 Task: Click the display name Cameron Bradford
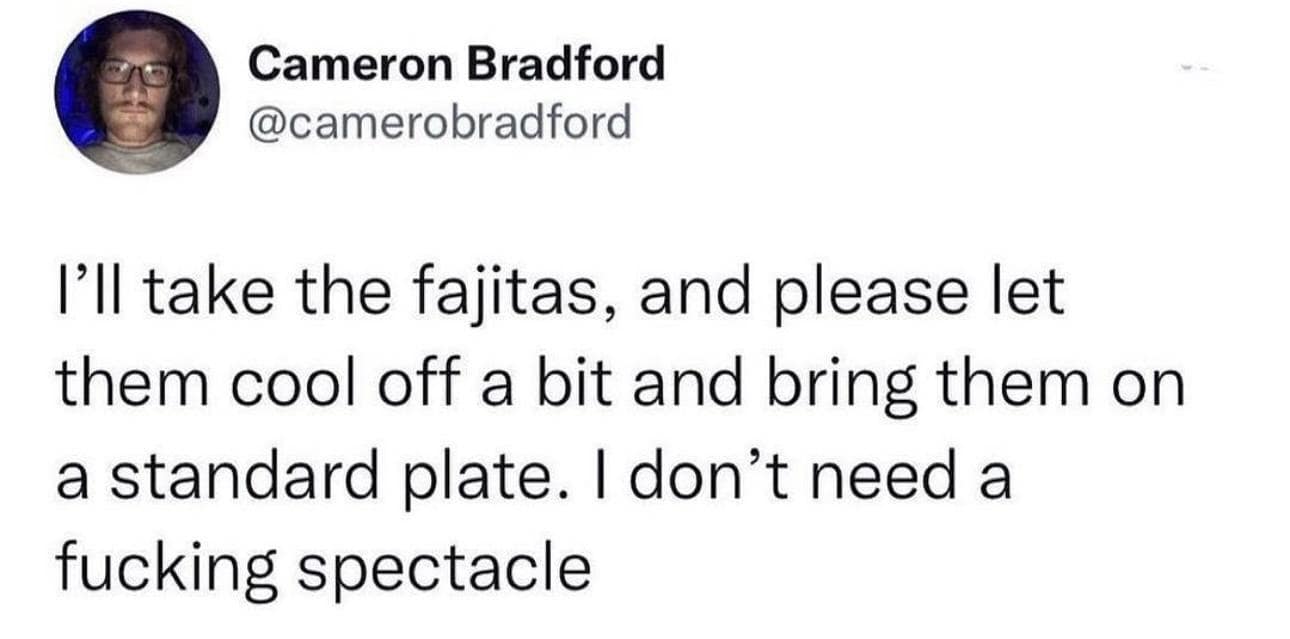457,65
